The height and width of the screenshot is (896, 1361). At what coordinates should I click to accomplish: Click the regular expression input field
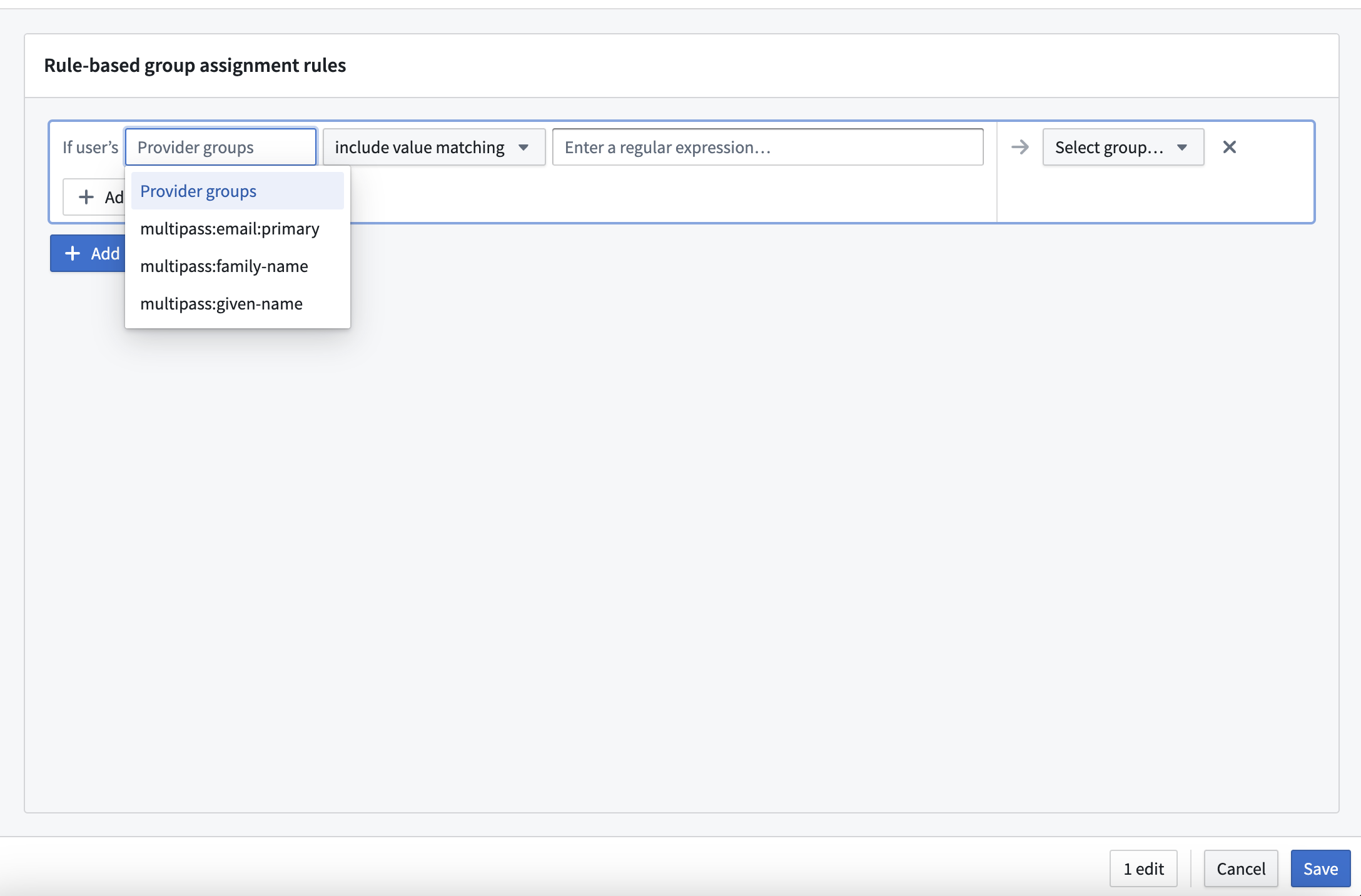[x=767, y=147]
